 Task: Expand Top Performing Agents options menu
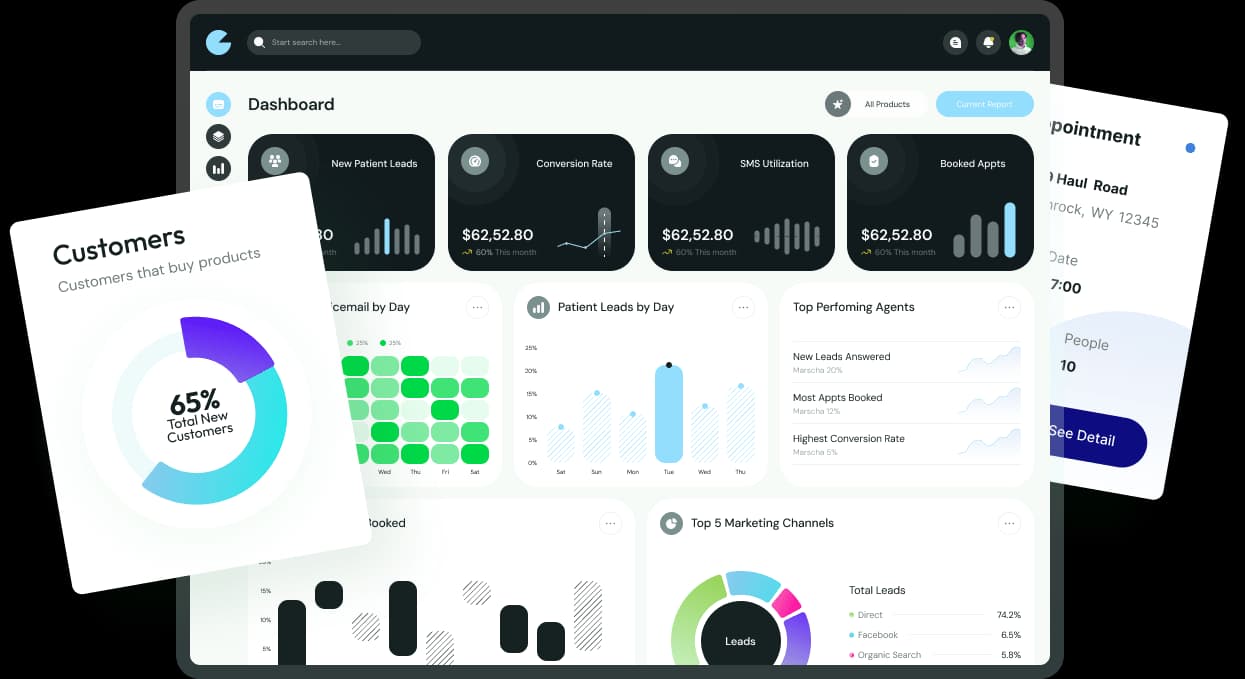pyautogui.click(x=1009, y=308)
